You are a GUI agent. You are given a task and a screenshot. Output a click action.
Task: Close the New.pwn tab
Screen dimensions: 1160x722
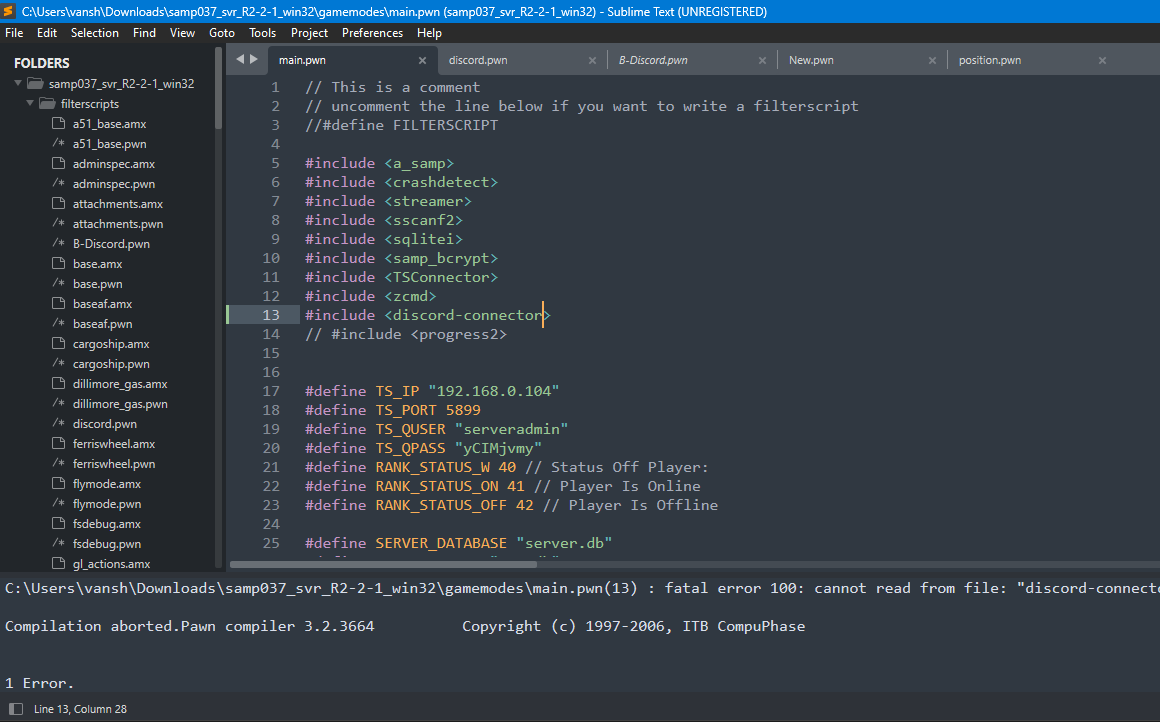click(932, 61)
